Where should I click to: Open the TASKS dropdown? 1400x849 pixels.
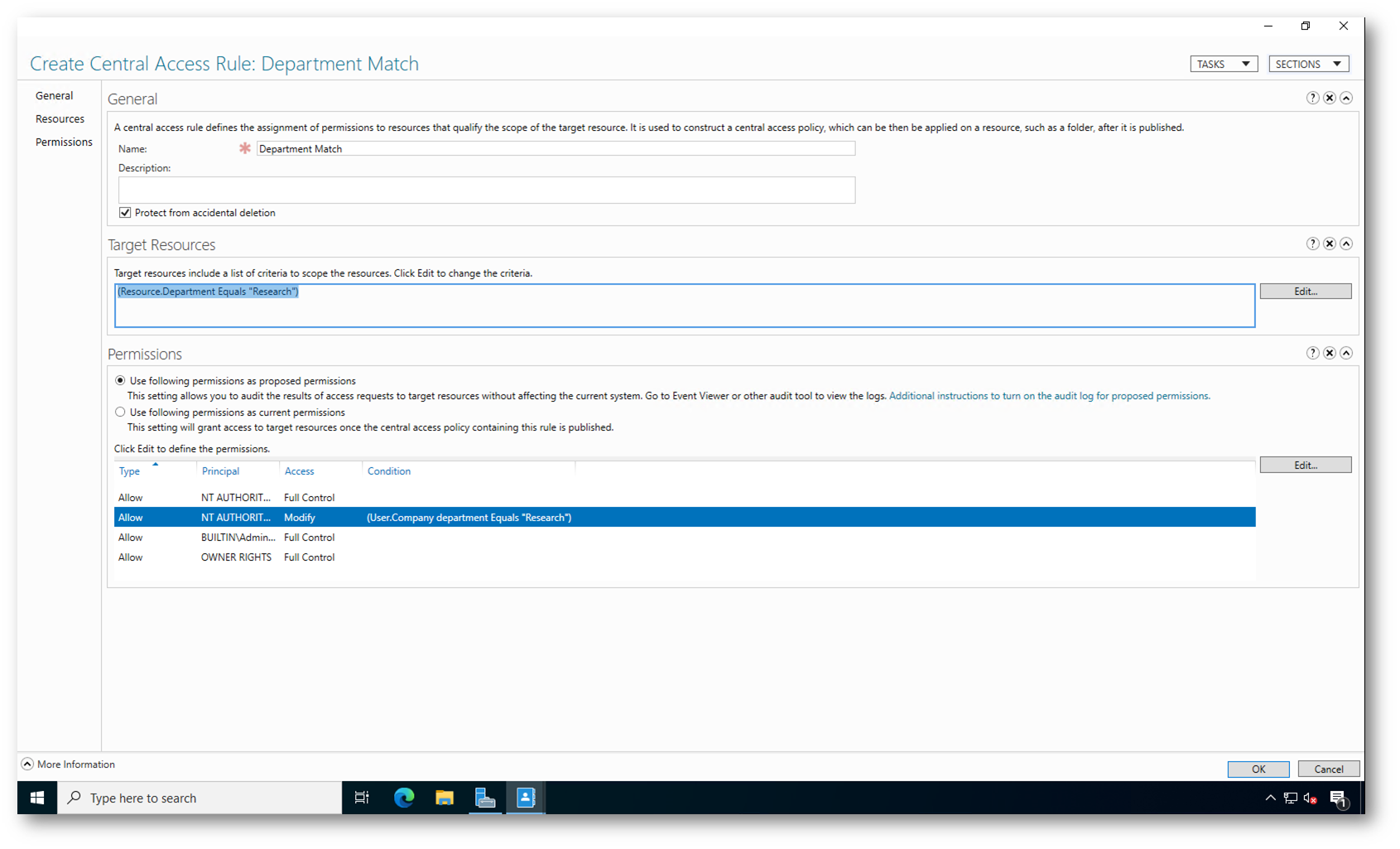1224,64
